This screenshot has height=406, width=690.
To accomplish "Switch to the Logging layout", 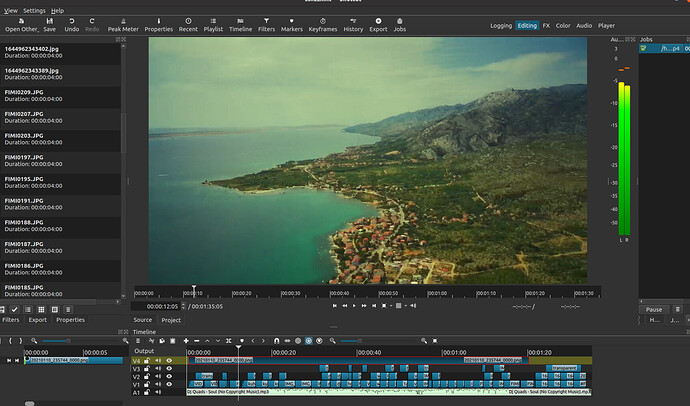I will pos(501,26).
